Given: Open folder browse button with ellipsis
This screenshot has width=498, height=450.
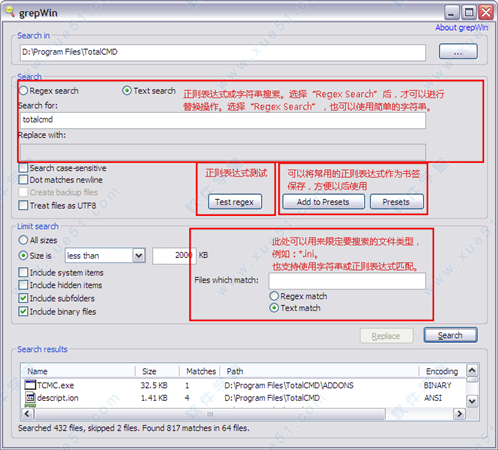Looking at the screenshot, I should pyautogui.click(x=458, y=52).
